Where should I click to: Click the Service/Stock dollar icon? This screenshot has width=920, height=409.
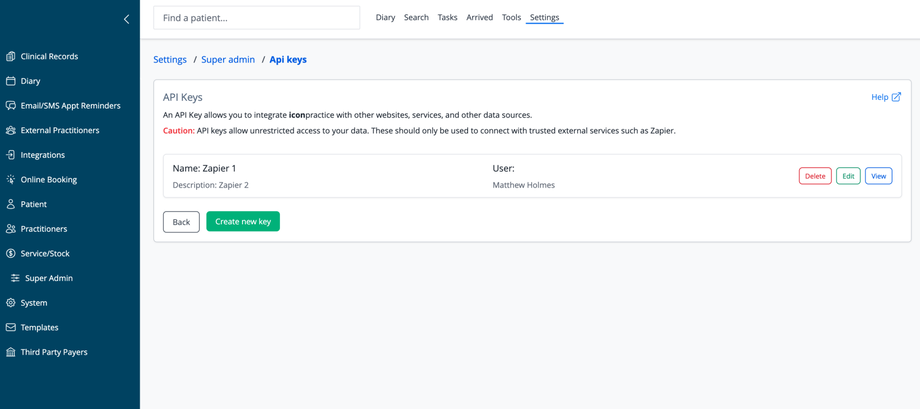[x=11, y=254]
